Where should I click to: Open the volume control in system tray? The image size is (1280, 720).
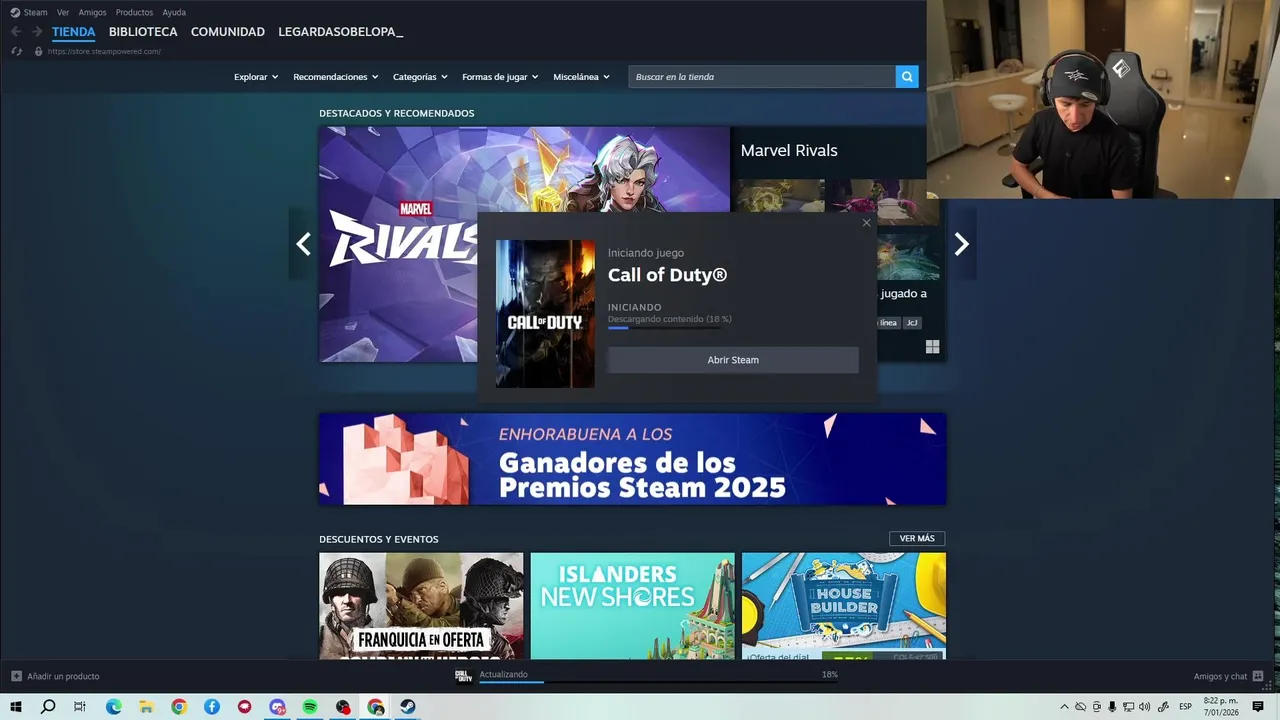pyautogui.click(x=1144, y=707)
